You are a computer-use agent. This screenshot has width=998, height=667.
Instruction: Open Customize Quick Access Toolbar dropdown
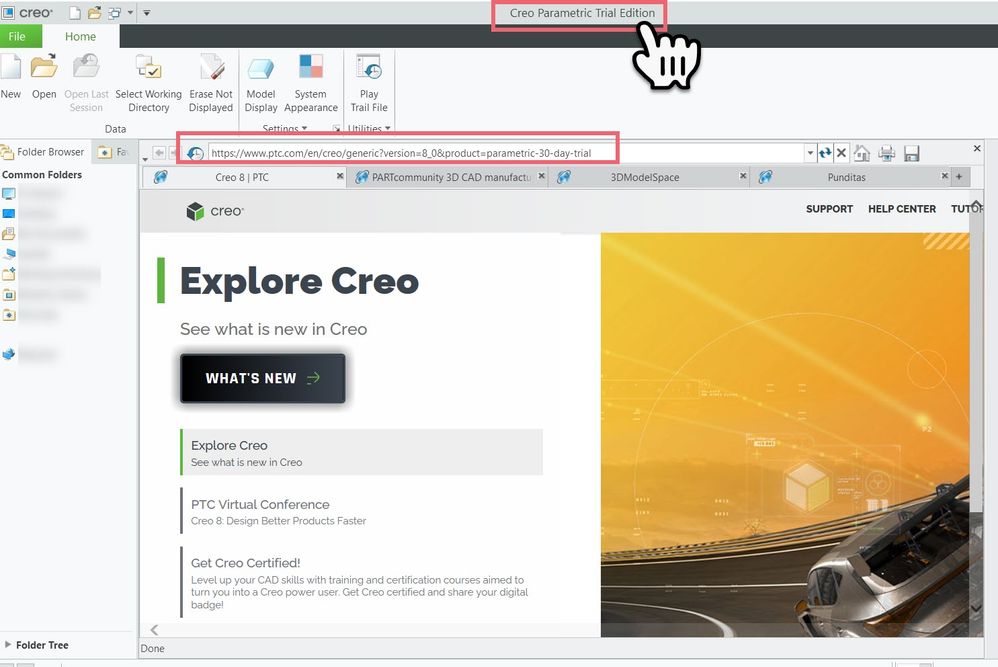tap(146, 12)
